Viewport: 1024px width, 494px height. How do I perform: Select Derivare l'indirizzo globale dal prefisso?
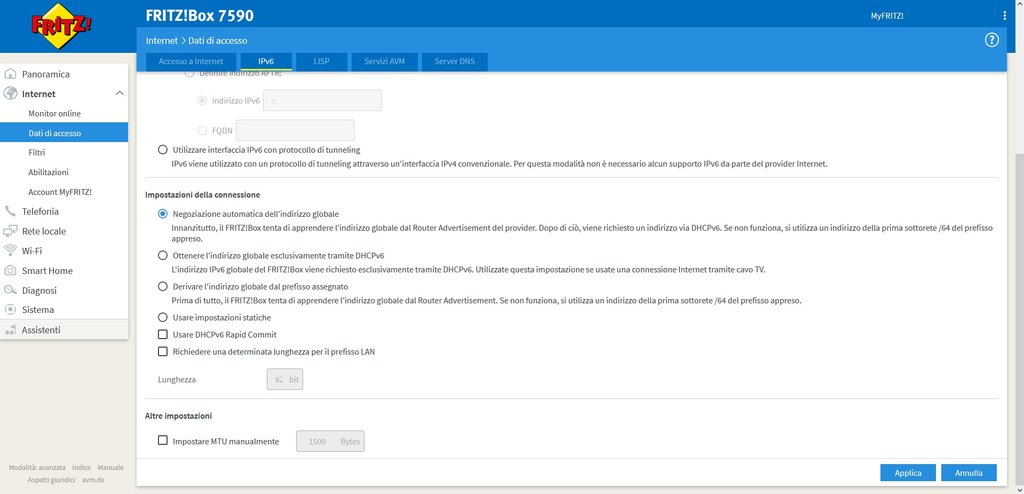[163, 286]
